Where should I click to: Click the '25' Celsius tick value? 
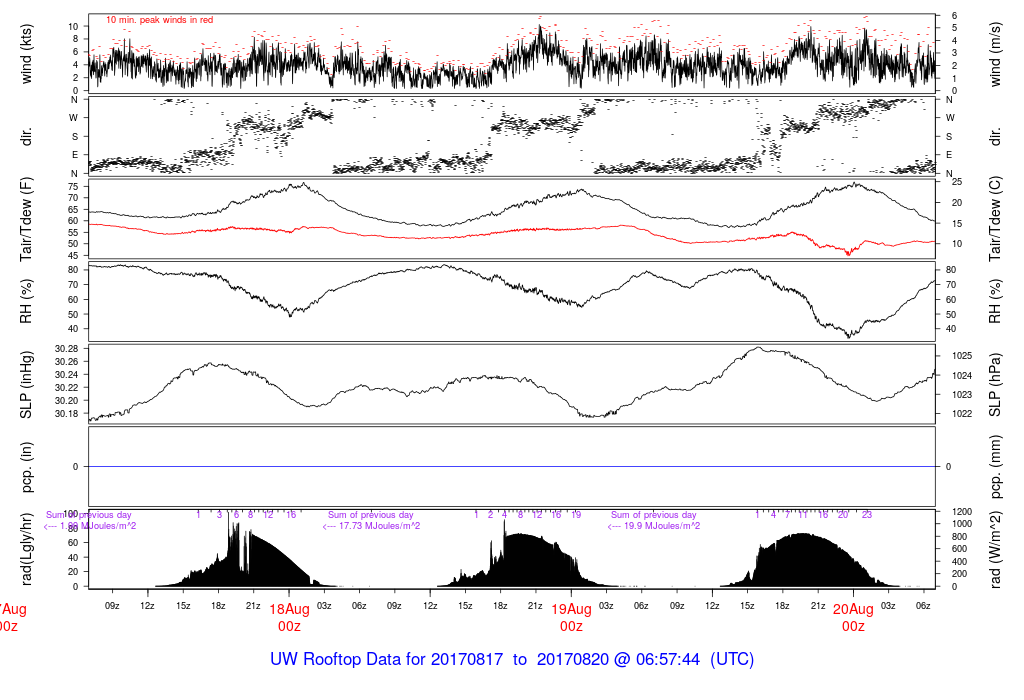[957, 182]
